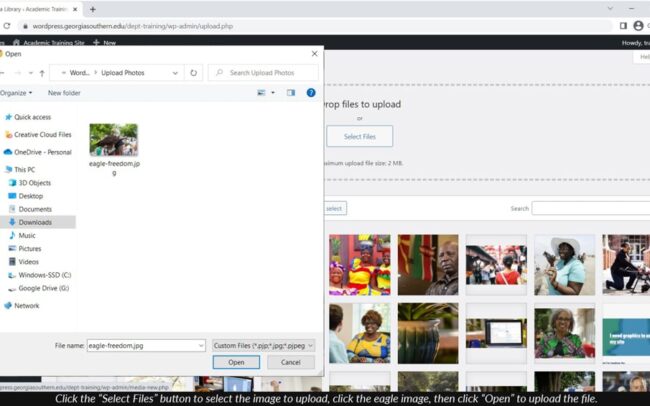650x406 pixels.
Task: Cancel the Open file dialog
Action: 291,362
